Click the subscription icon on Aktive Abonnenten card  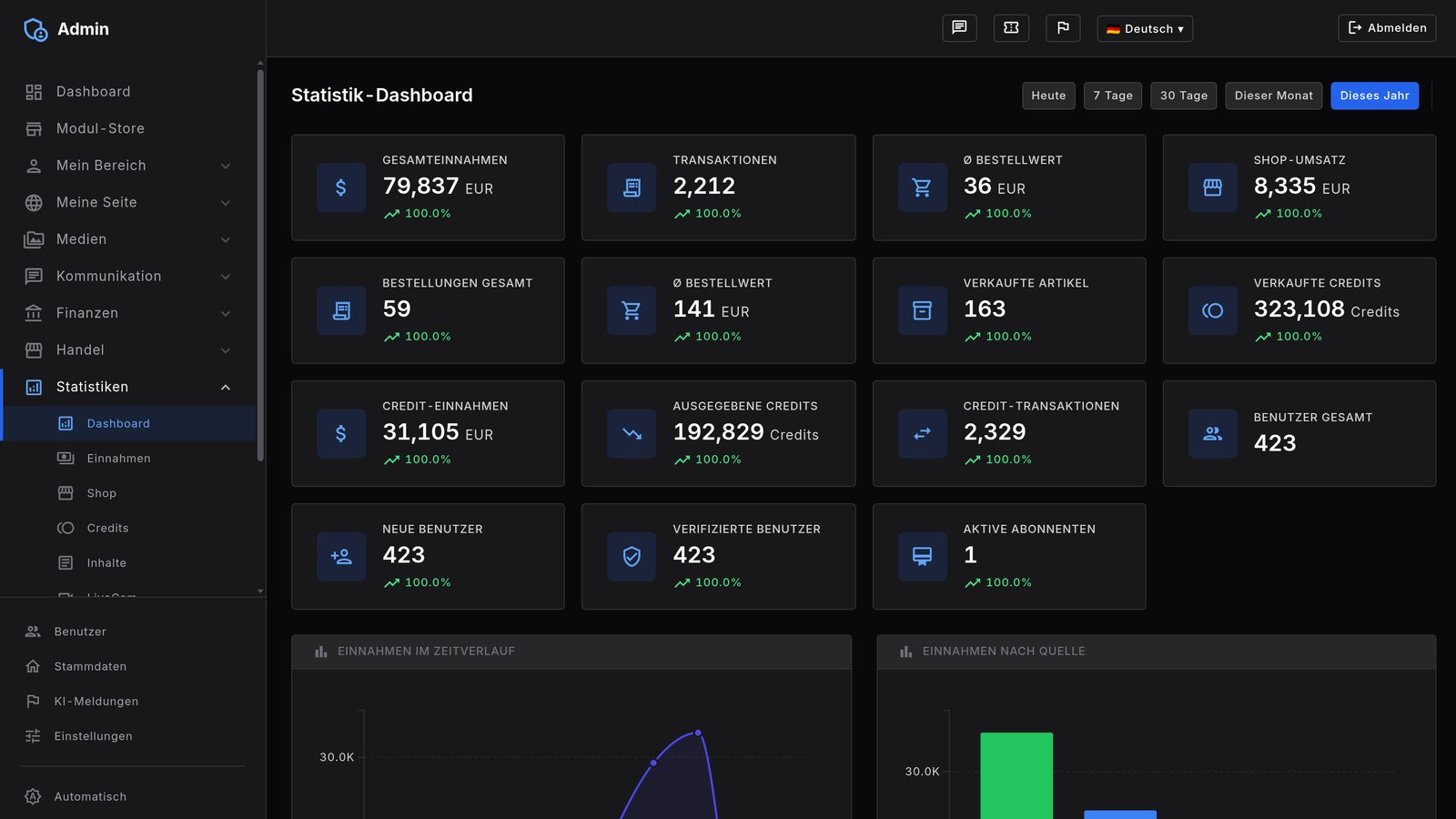point(923,556)
